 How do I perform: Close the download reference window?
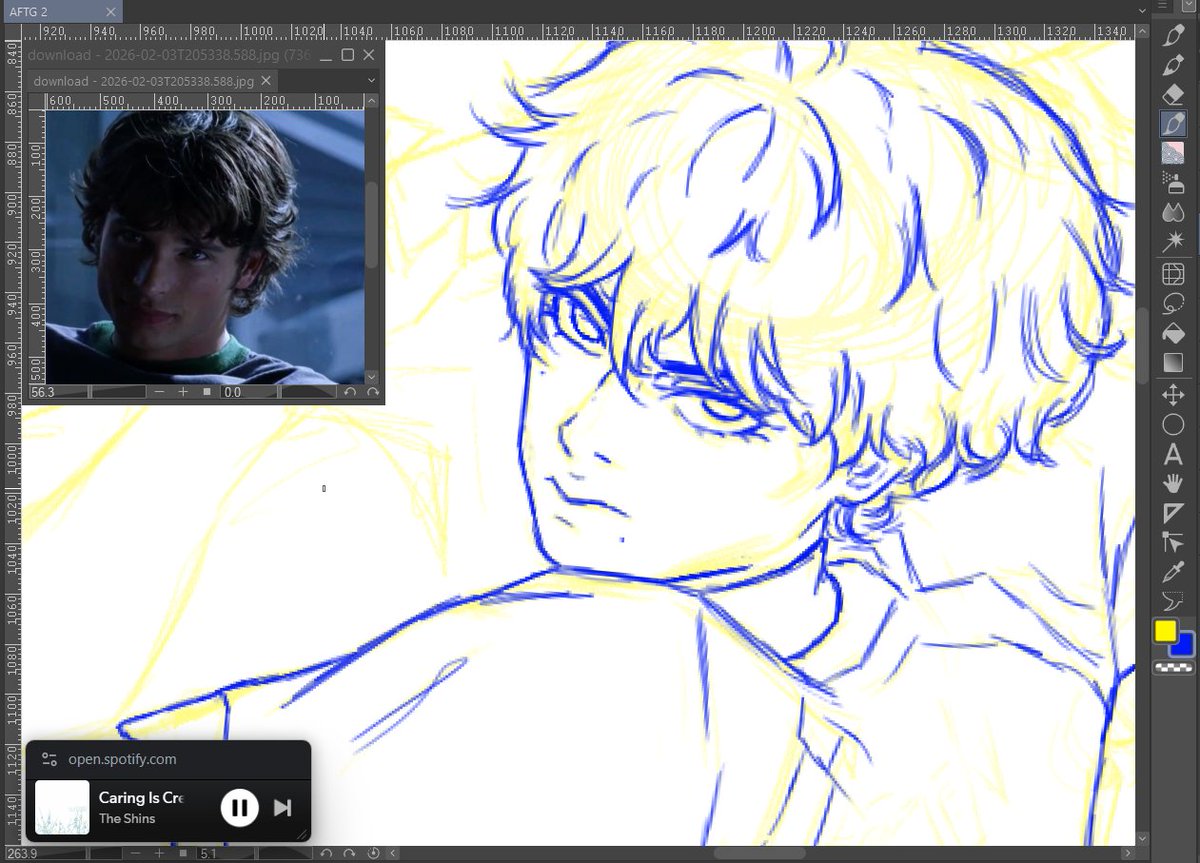tap(369, 54)
